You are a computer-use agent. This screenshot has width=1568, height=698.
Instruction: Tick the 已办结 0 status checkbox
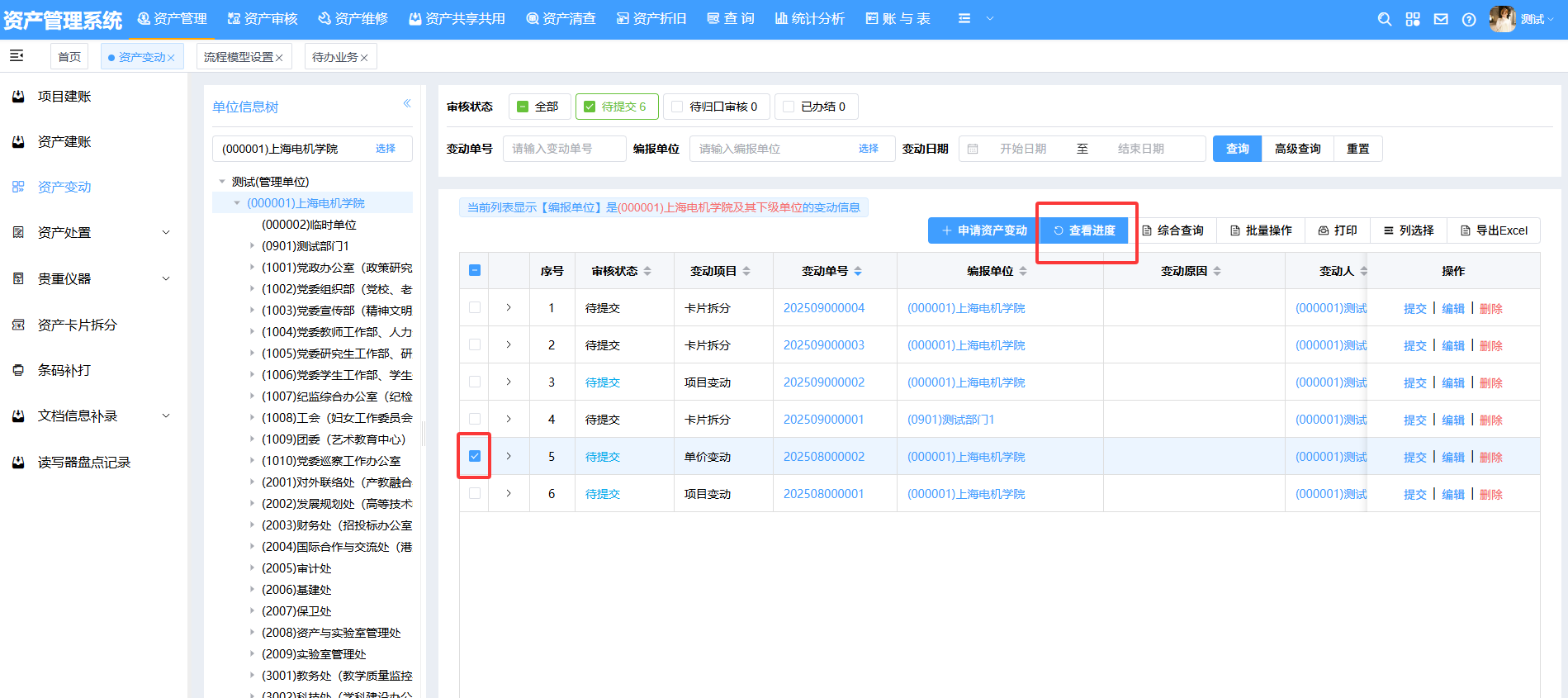click(x=789, y=107)
